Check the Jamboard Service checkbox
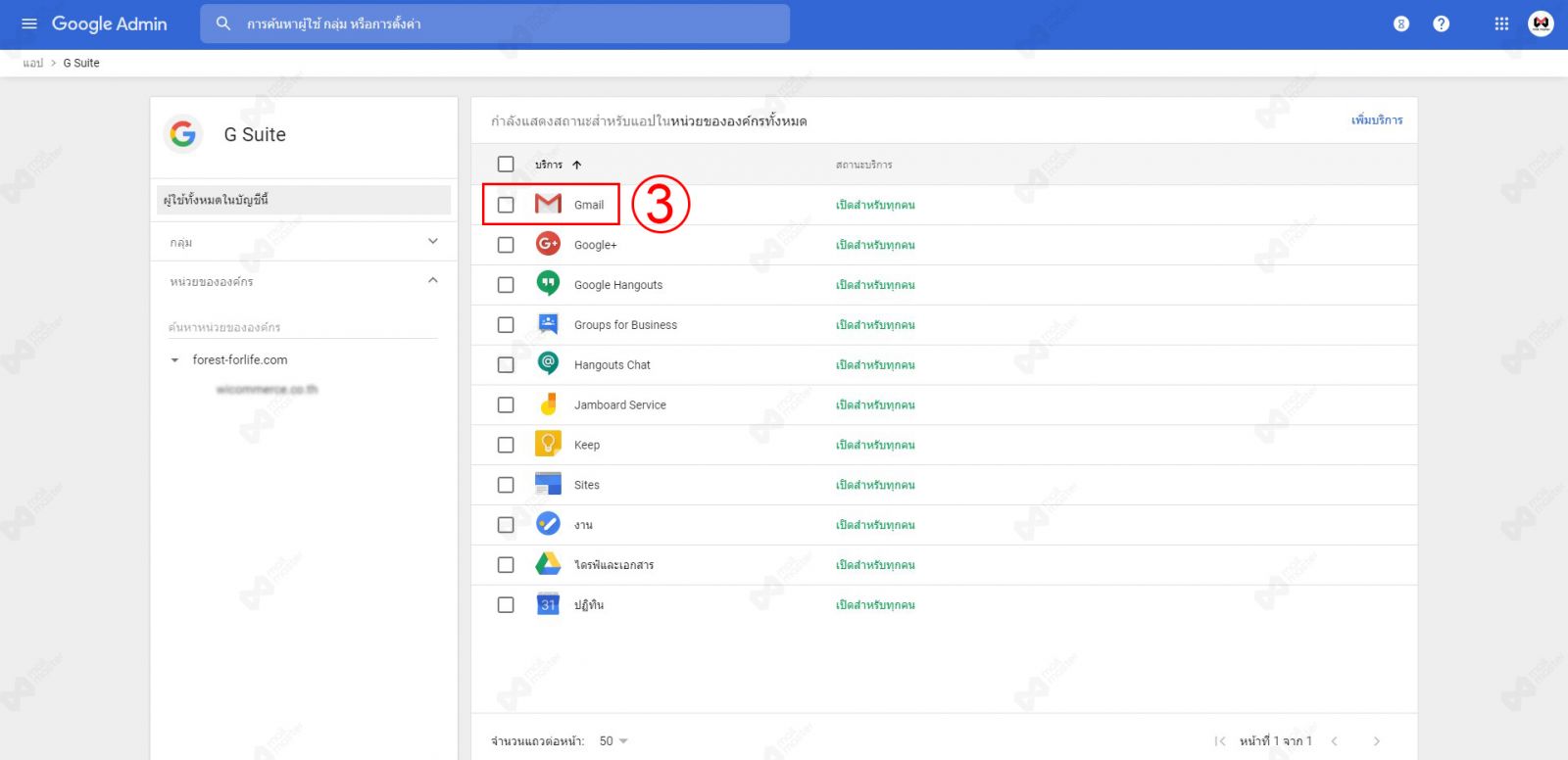This screenshot has height=760, width=1568. pyautogui.click(x=506, y=404)
